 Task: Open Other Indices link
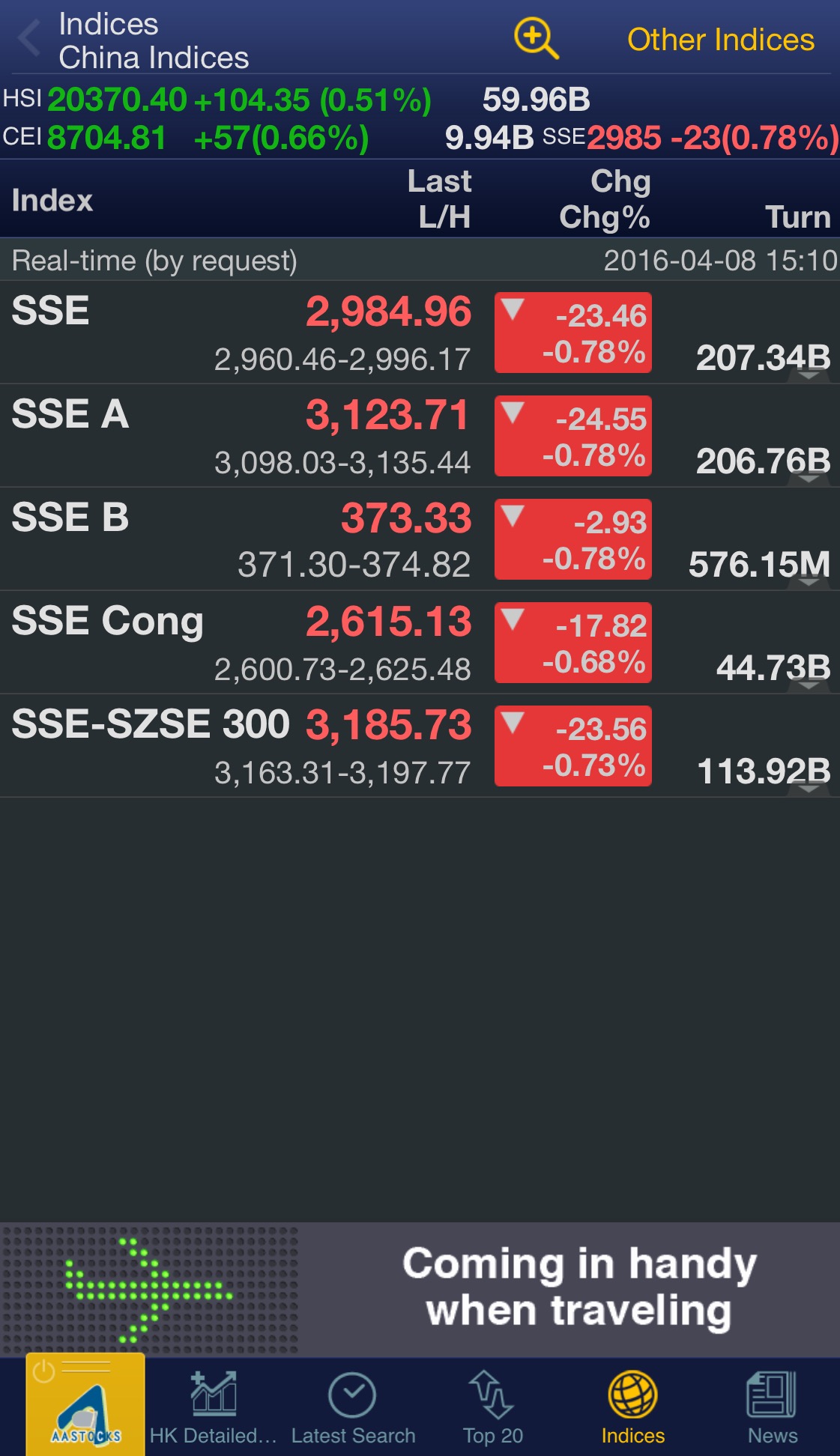720,40
